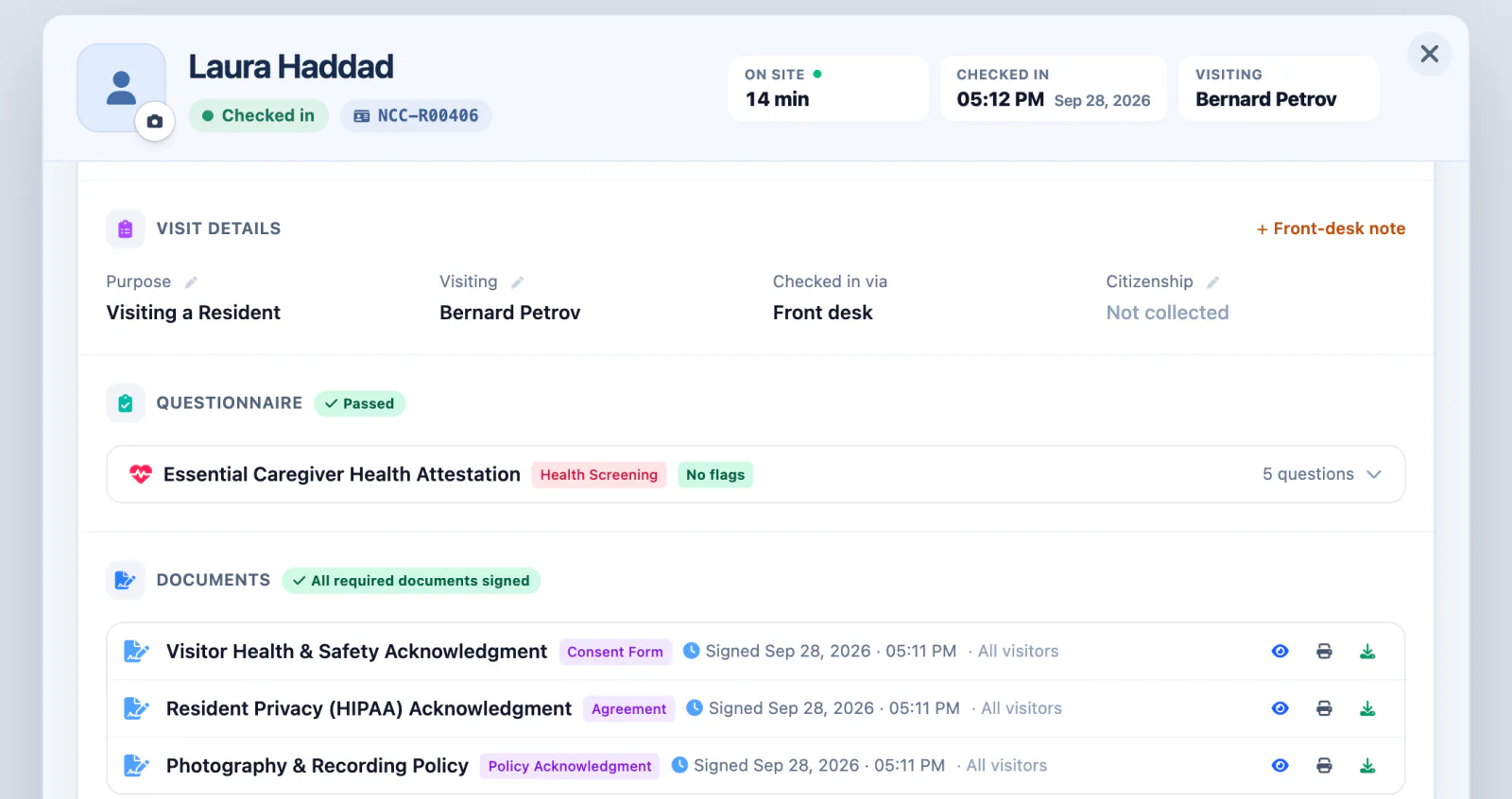Click the Visiting Bernard Petrov header card
The height and width of the screenshot is (799, 1512).
1279,88
